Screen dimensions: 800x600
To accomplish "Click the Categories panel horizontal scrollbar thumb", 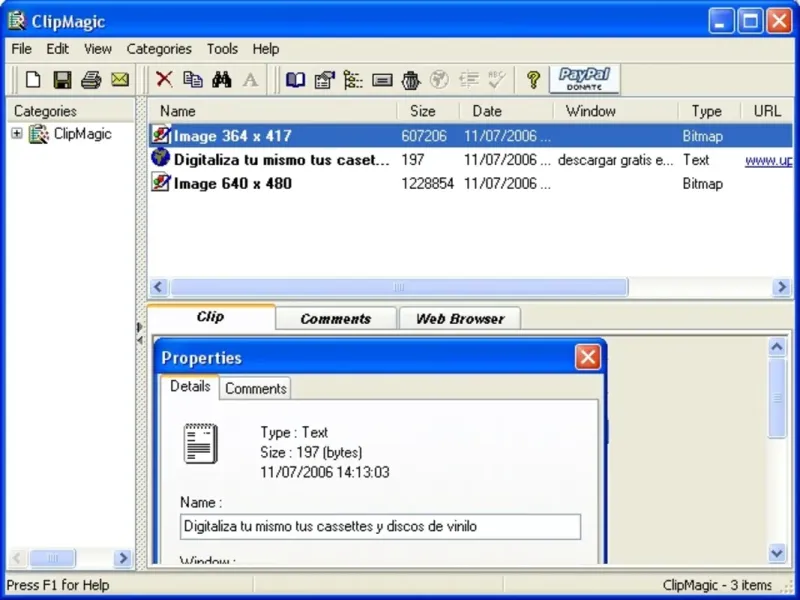I will pos(53,558).
